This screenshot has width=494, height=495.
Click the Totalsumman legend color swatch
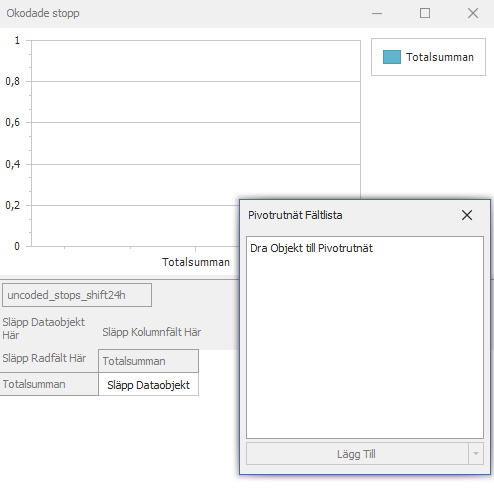pyautogui.click(x=392, y=57)
